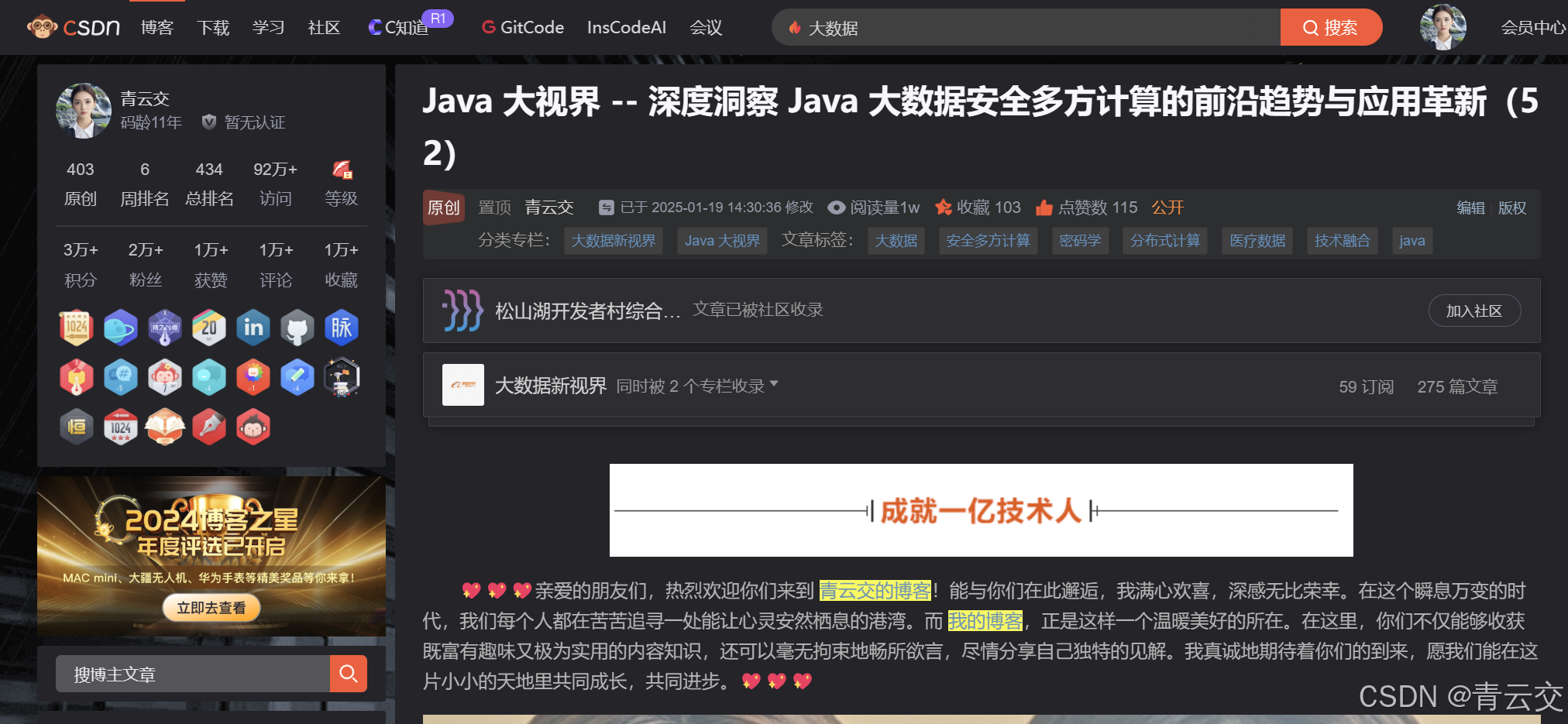Click the CSDN monkey logo
The image size is (1568, 724).
click(73, 27)
